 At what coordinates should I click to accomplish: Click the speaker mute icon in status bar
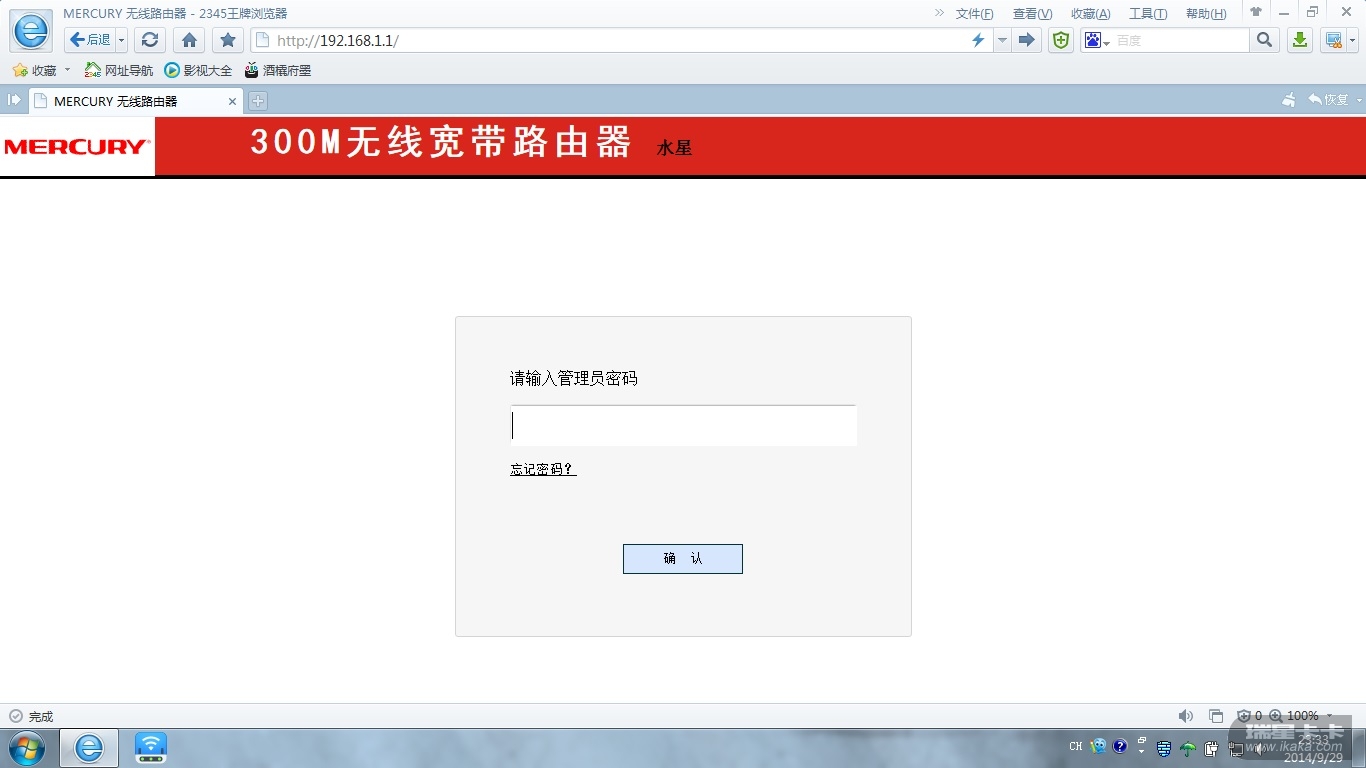[1186, 716]
